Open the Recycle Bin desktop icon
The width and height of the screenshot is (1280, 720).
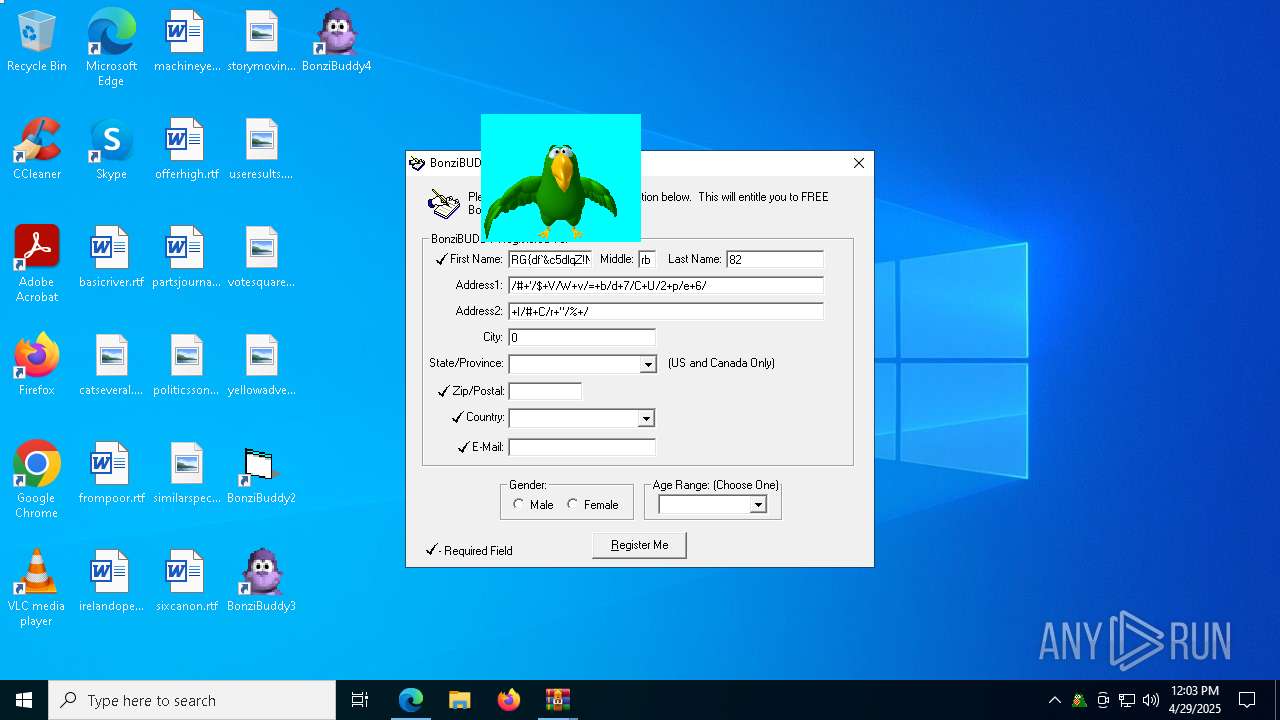point(37,42)
